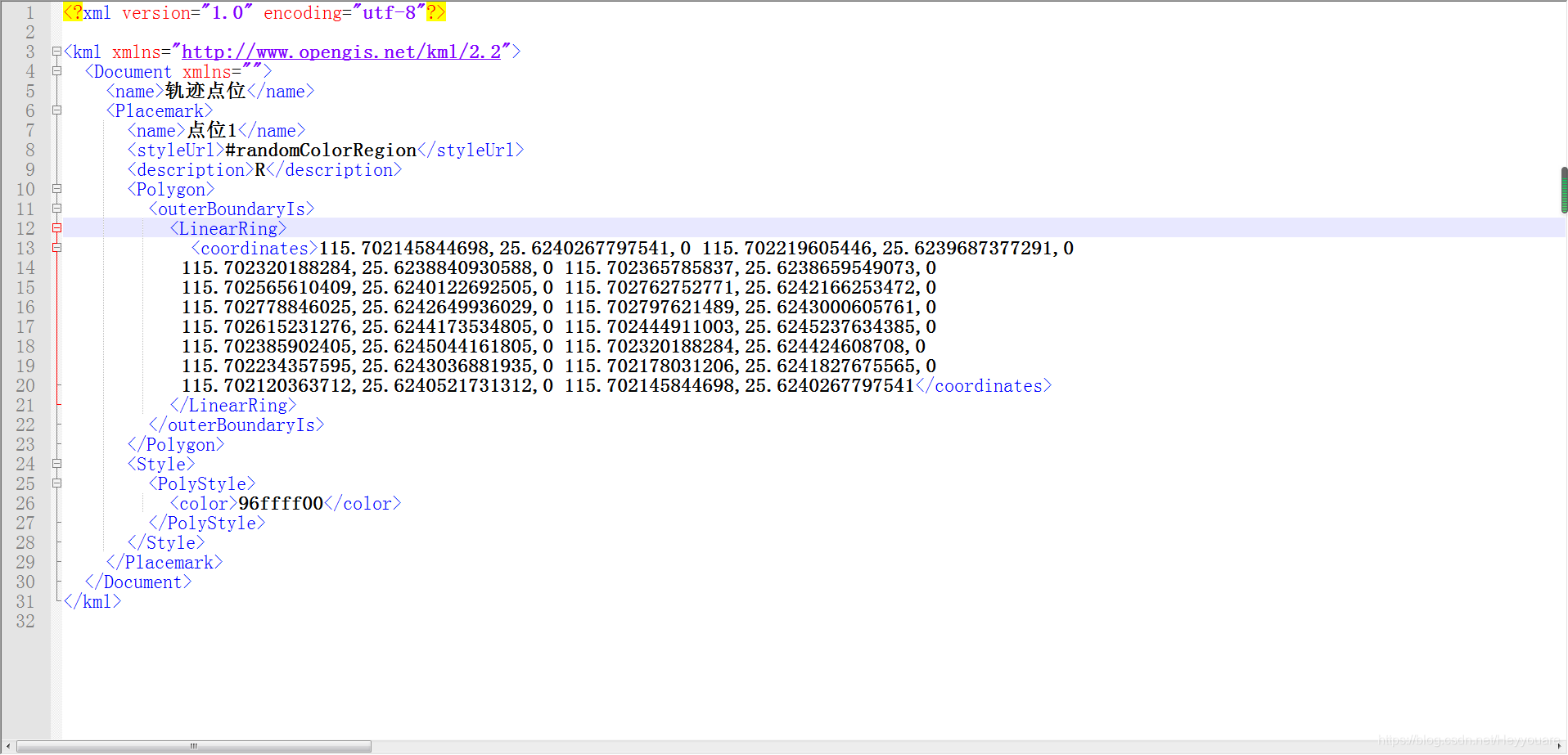Viewport: 1568px width, 755px height.
Task: Click the document name text 轨迹点位
Action: 205,91
